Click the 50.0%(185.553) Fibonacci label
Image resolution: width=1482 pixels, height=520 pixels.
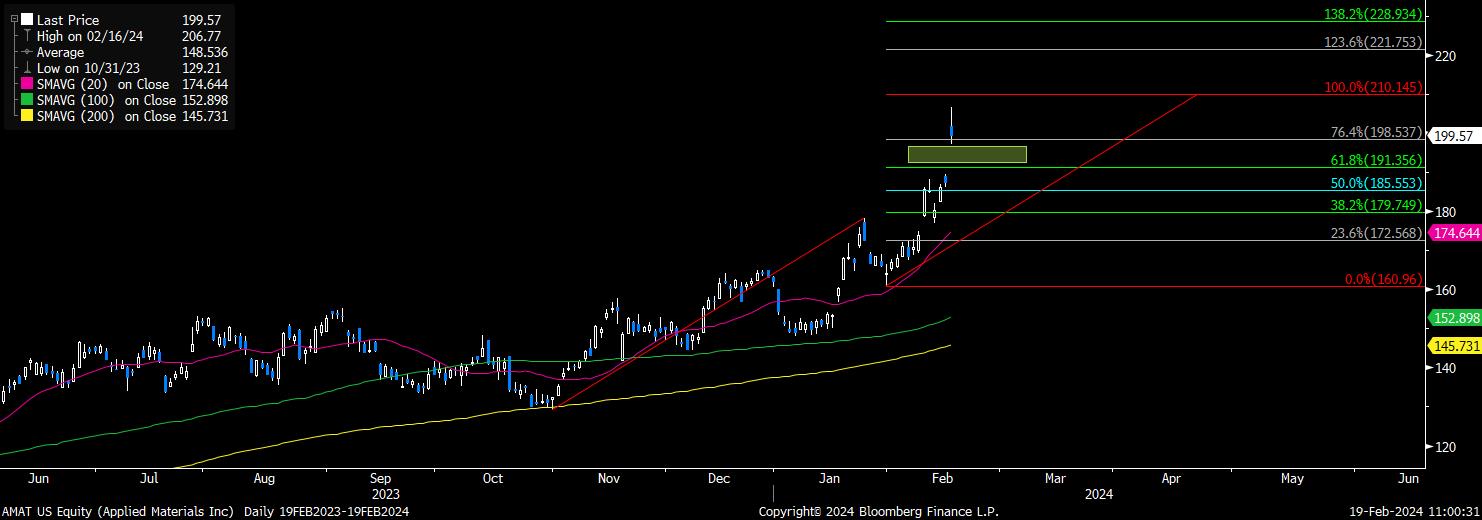1376,184
